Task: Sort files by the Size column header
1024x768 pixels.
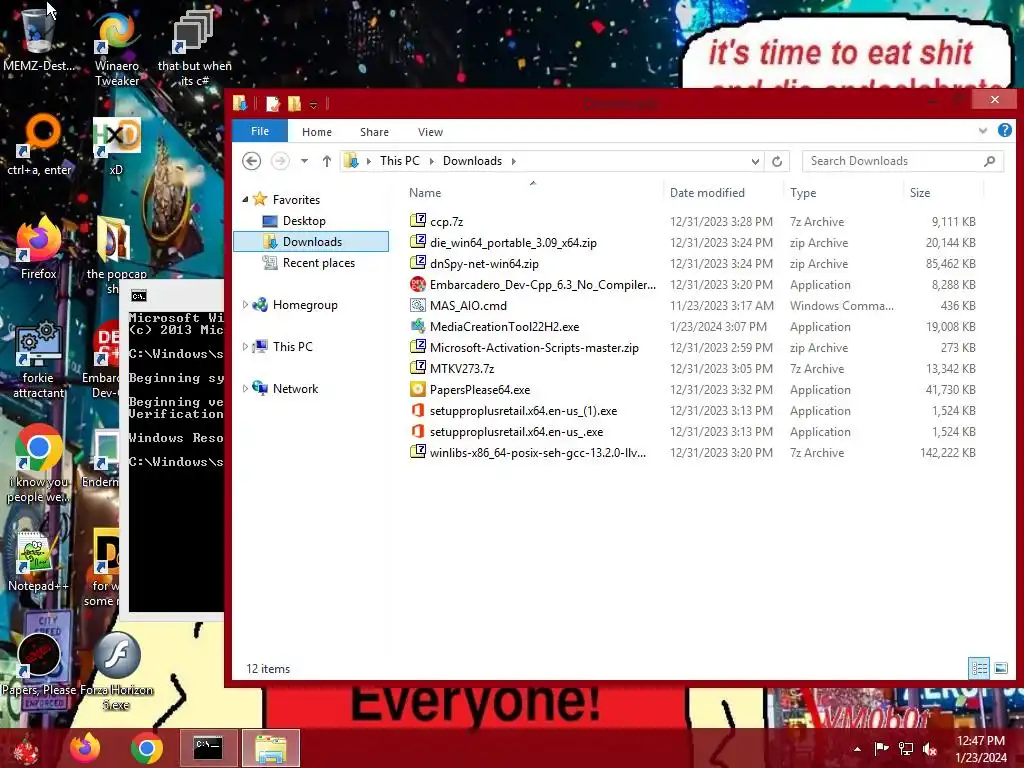Action: coord(944,193)
